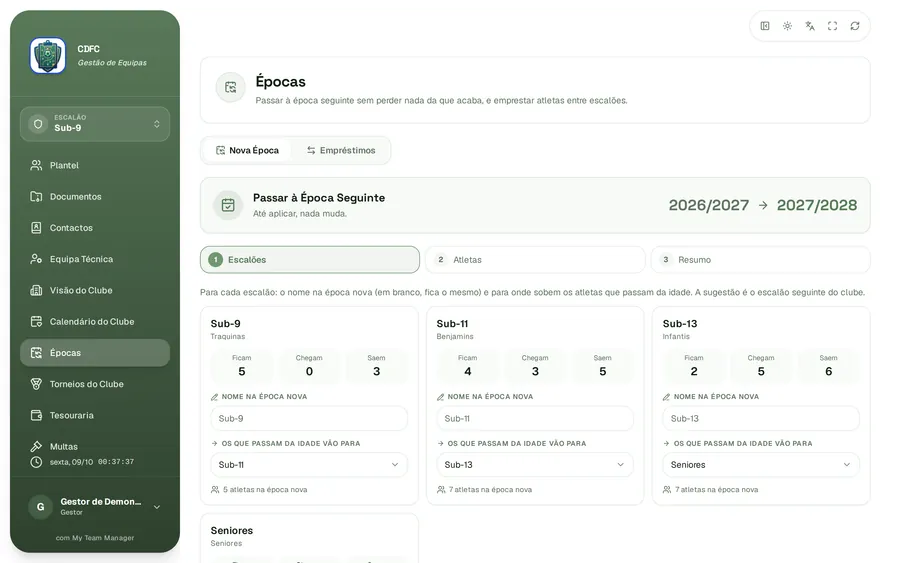This screenshot has width=900, height=563.
Task: Click the 2027/2028 season text
Action: 817,205
